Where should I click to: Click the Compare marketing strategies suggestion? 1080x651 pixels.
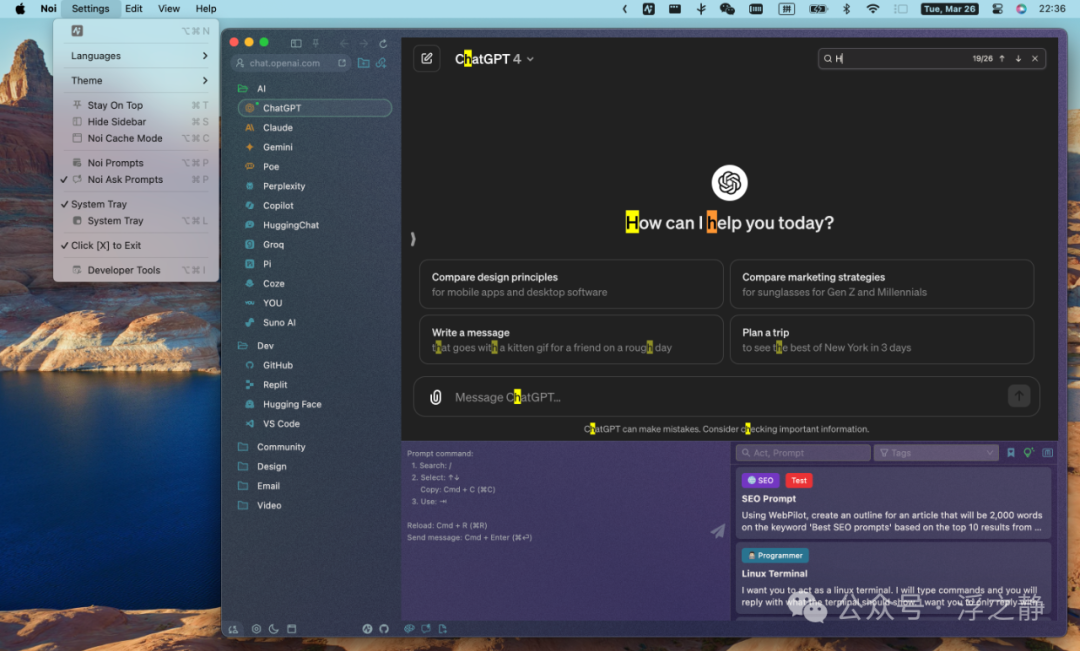tap(882, 284)
